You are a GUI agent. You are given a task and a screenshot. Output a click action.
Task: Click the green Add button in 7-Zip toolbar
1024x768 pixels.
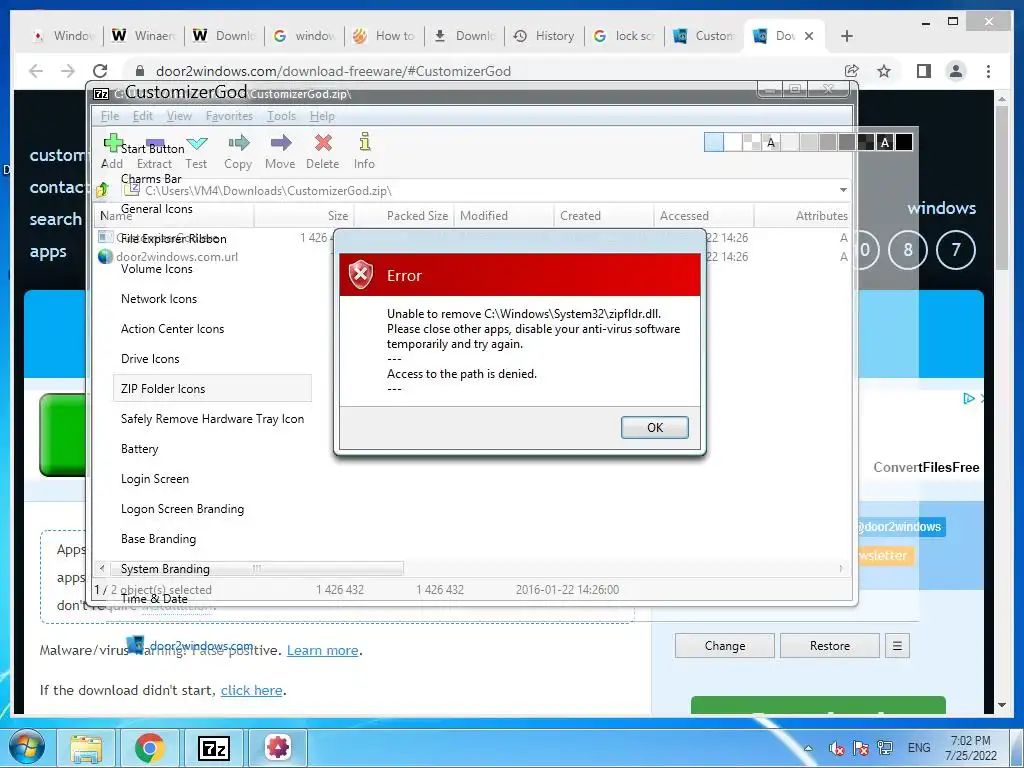click(x=113, y=142)
